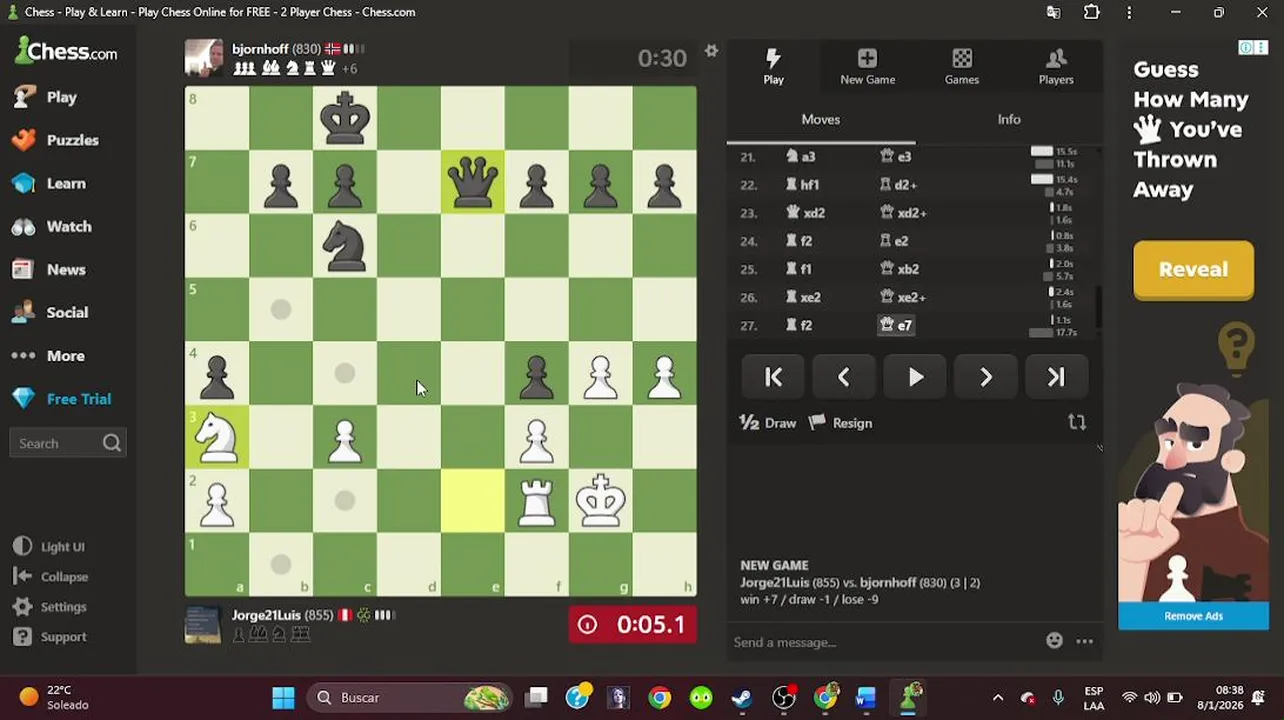1284x720 pixels.
Task: Select move 24 rook e2
Action: coord(893,241)
